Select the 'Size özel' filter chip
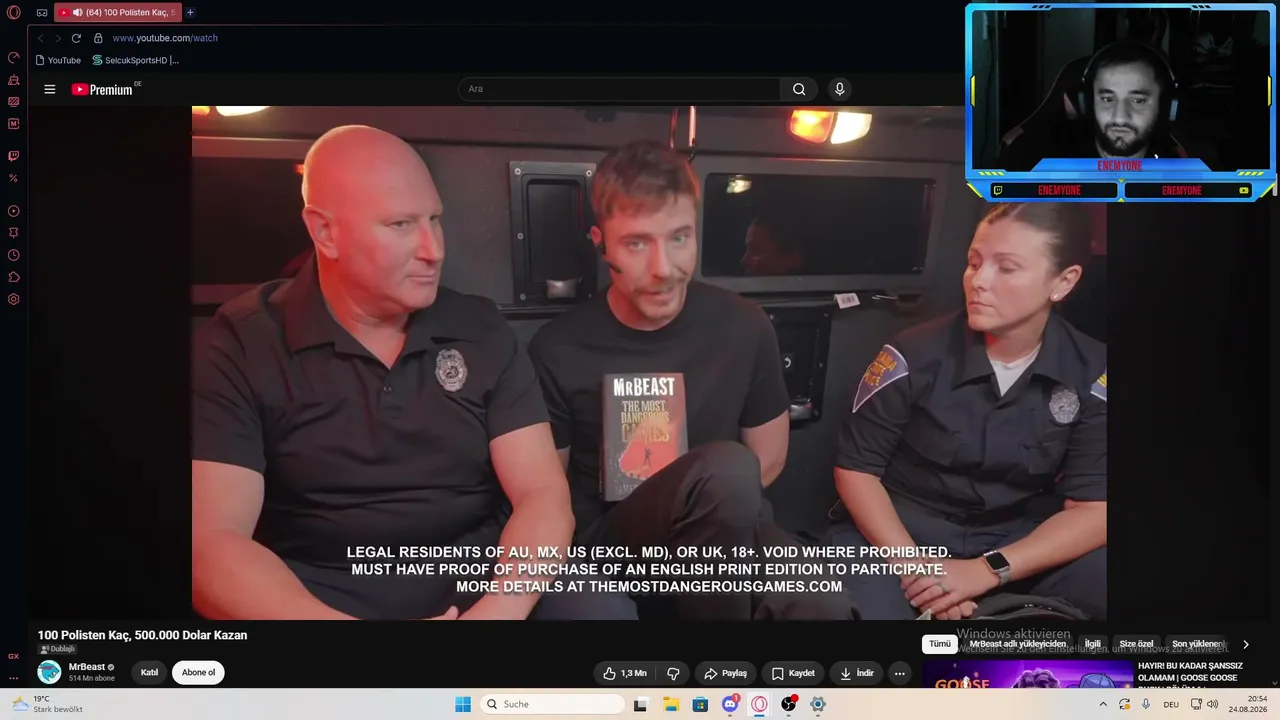The width and height of the screenshot is (1280, 720). point(1136,644)
